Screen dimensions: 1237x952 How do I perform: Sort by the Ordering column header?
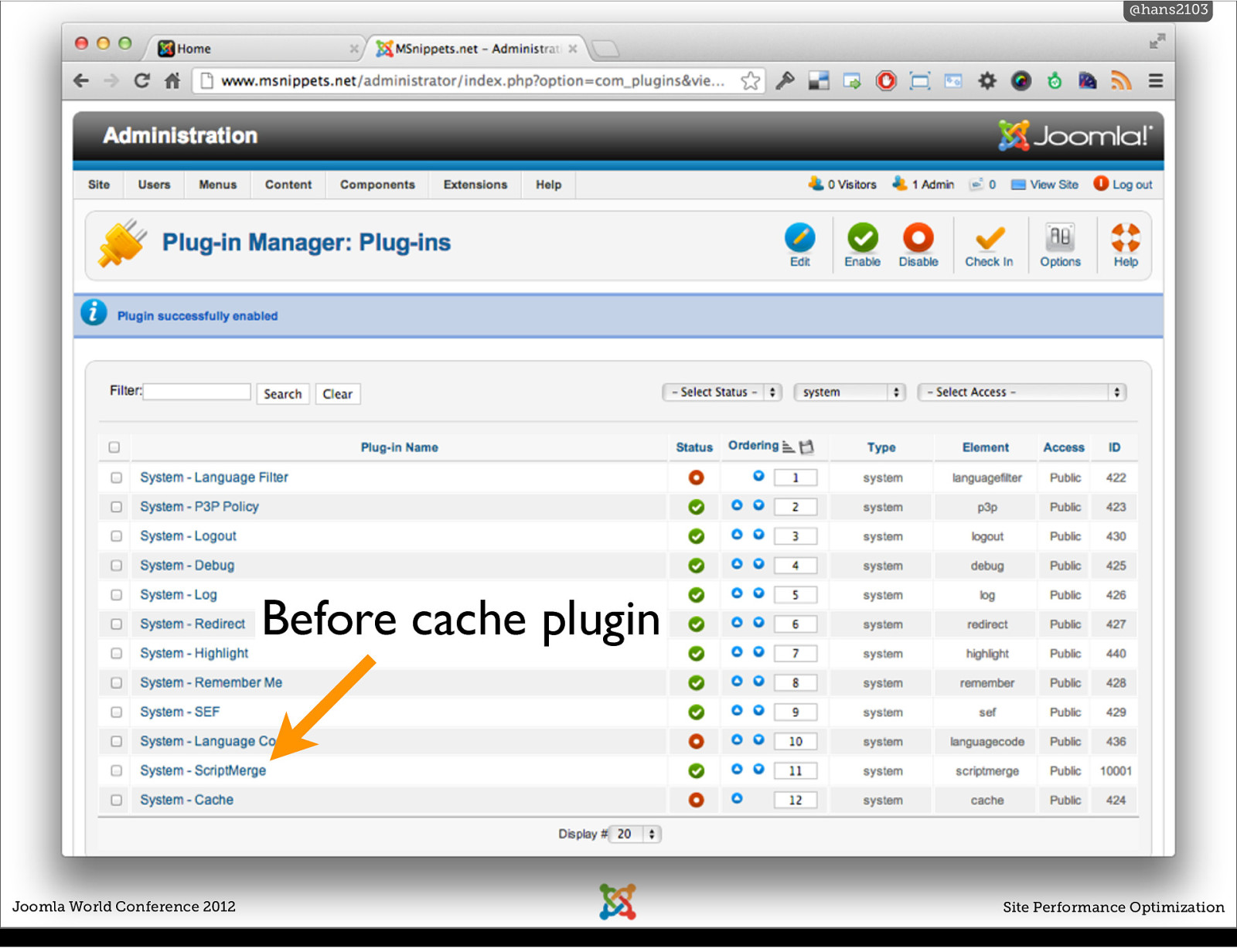tap(753, 446)
